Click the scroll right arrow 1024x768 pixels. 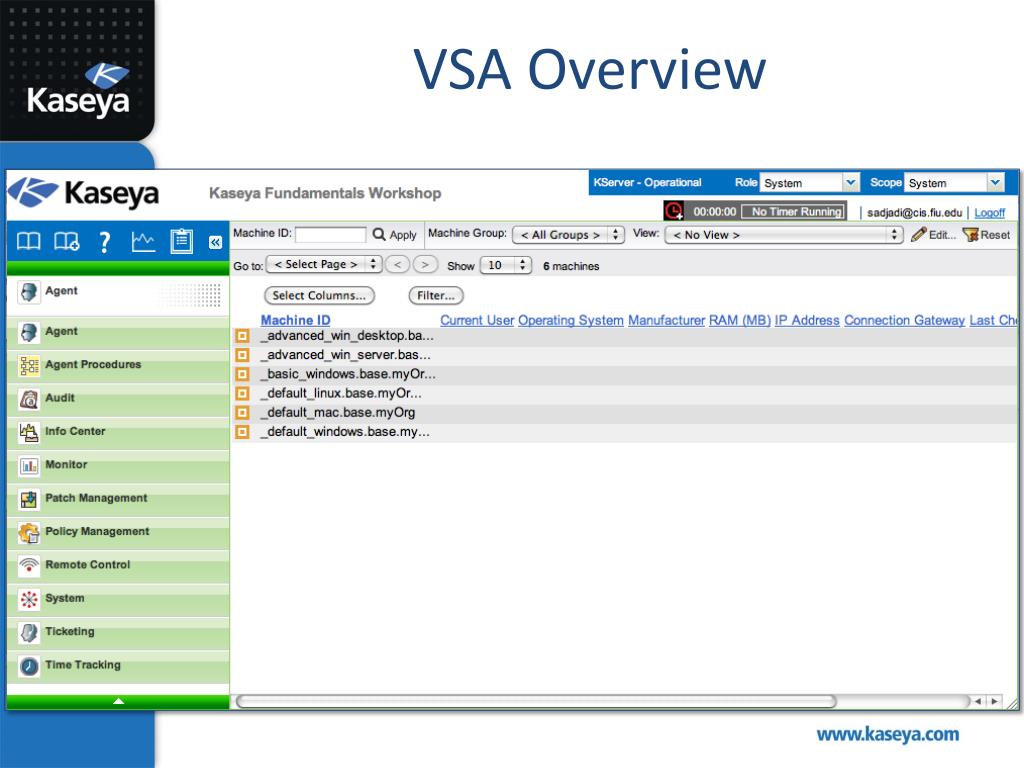[x=994, y=701]
